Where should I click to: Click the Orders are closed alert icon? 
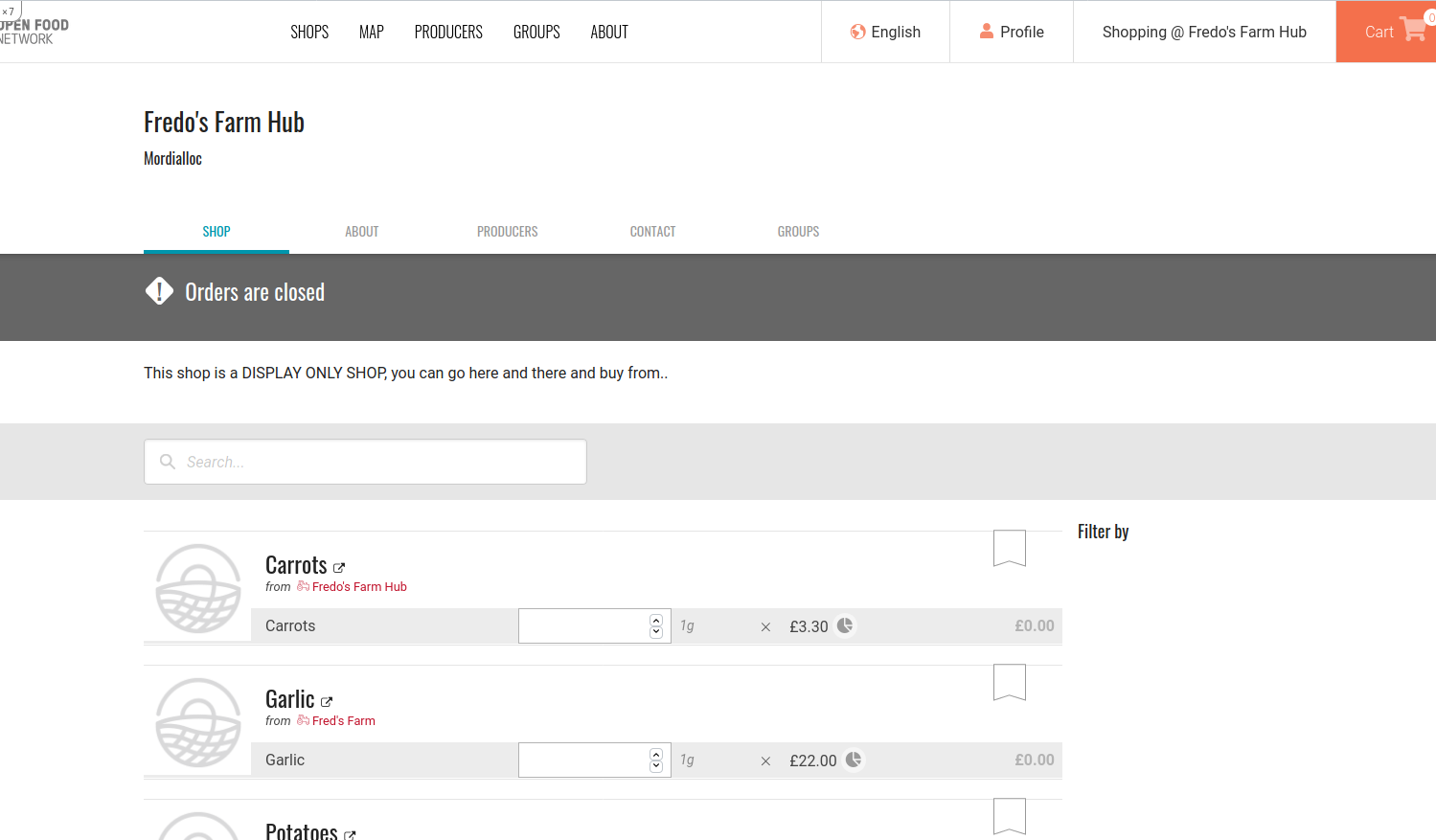[159, 291]
